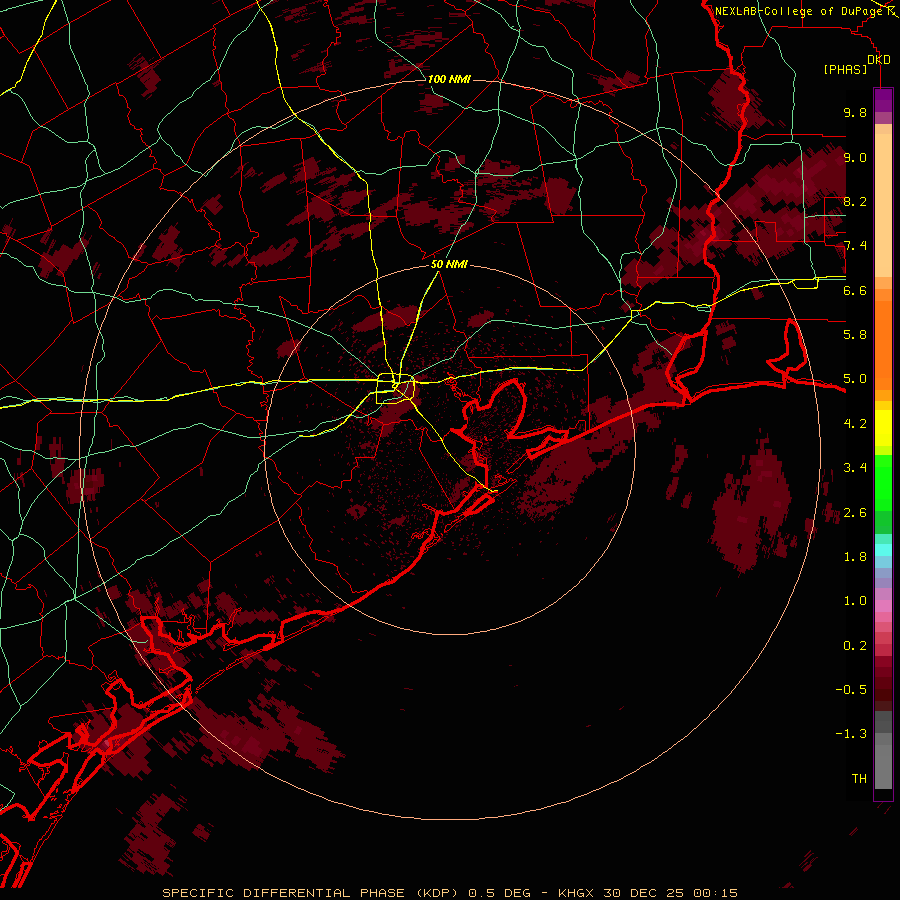The image size is (900, 900).
Task: Pick the bright green segment of color bar
Action: point(883,481)
